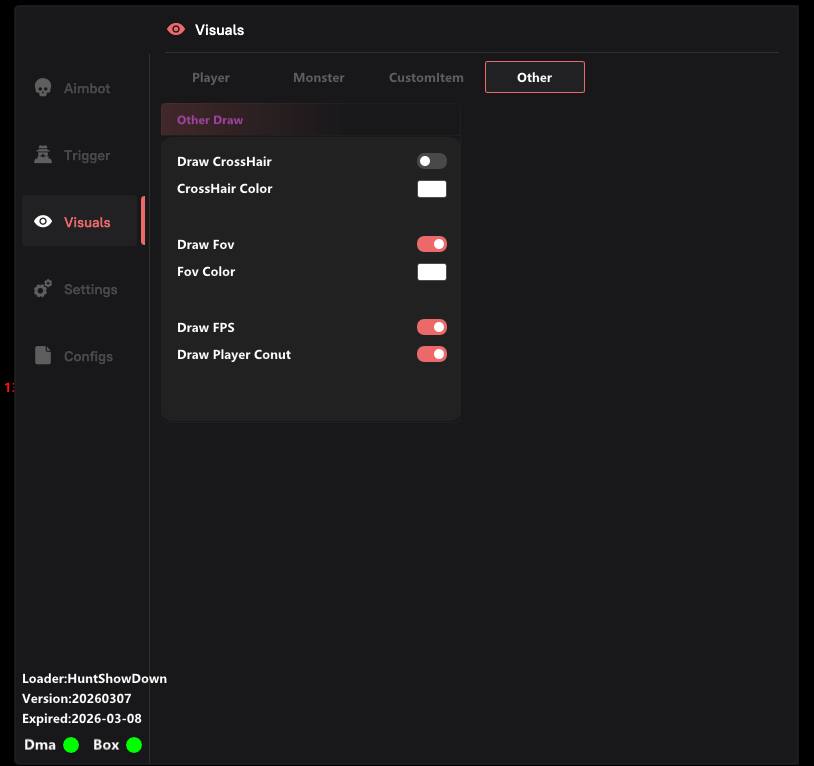
Task: Open the CrossHair Color swatch
Action: (x=432, y=189)
